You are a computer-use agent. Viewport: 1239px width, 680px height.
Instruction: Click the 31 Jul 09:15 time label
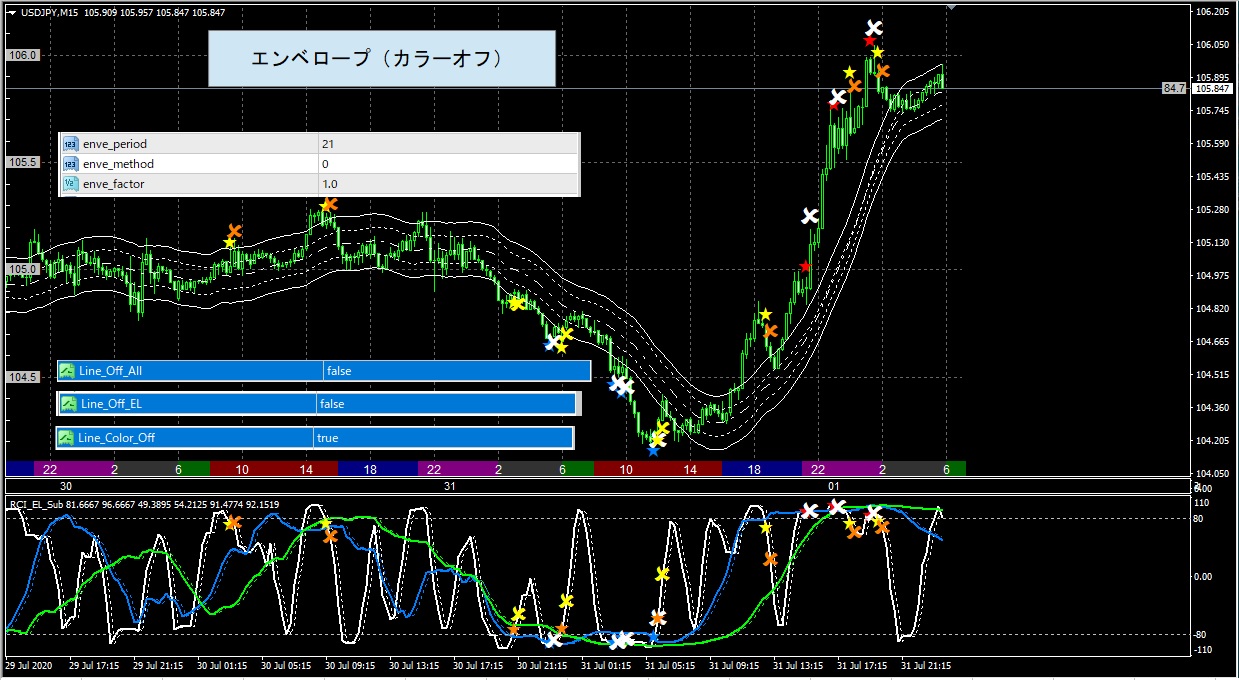734,665
